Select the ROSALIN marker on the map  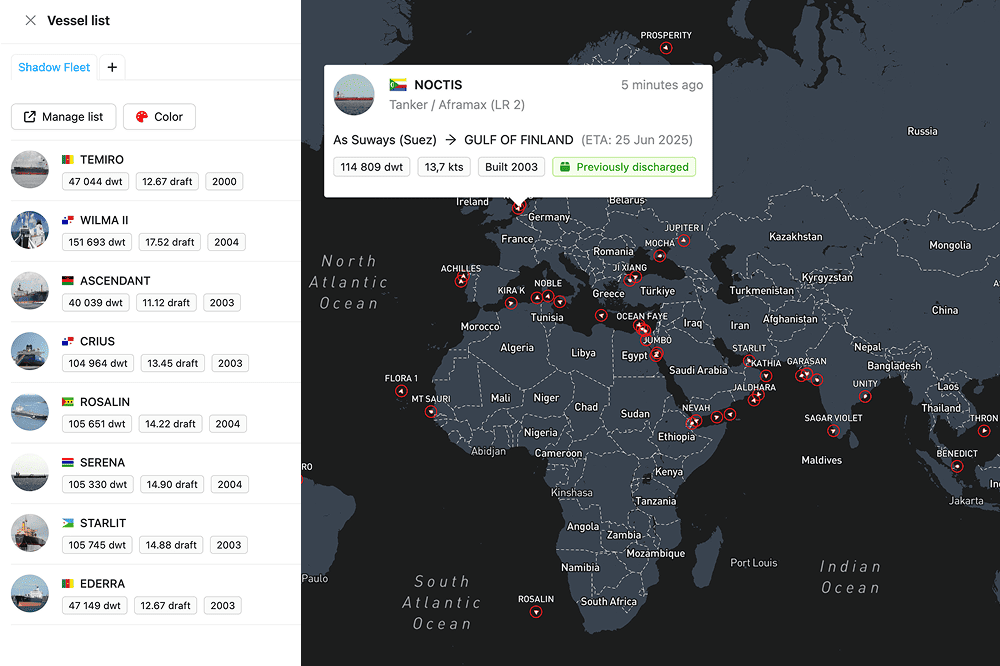tap(536, 612)
